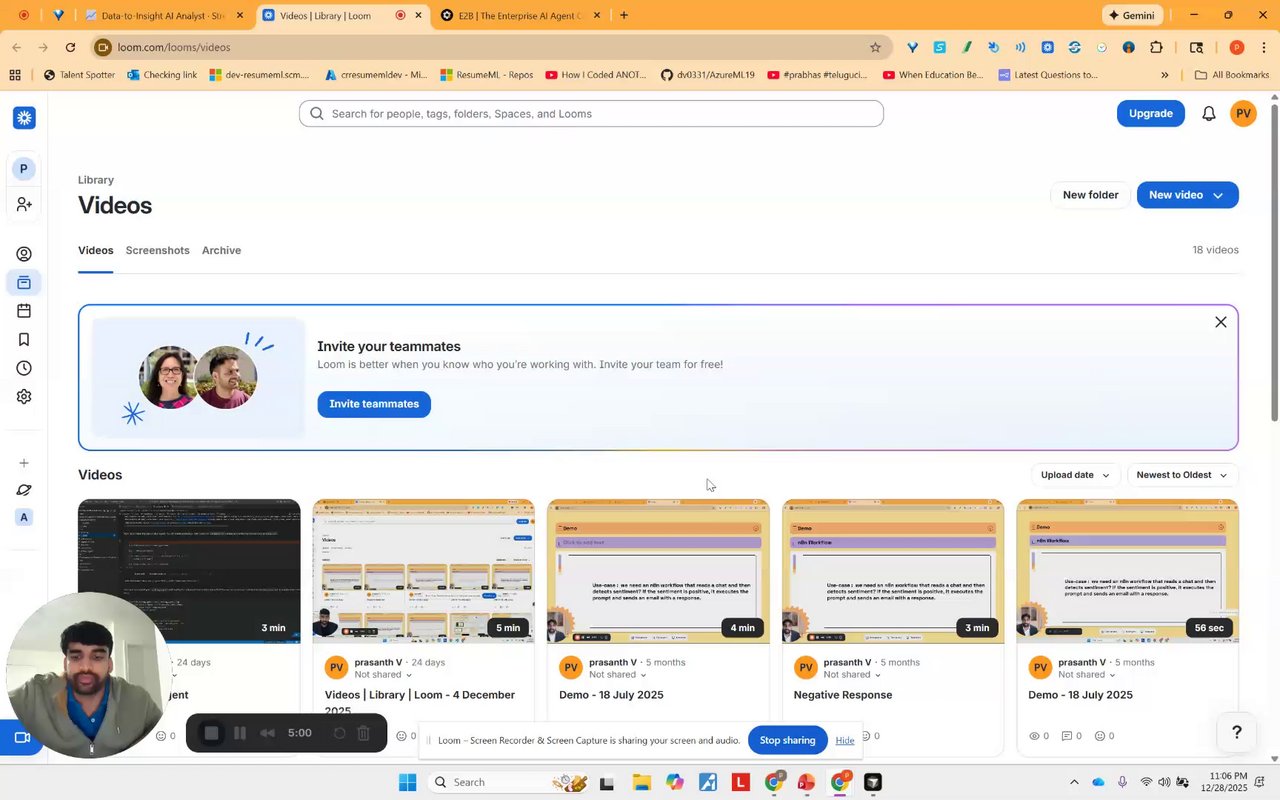Screen dimensions: 1280x800
Task: Click the Stop sharing button
Action: 787,740
